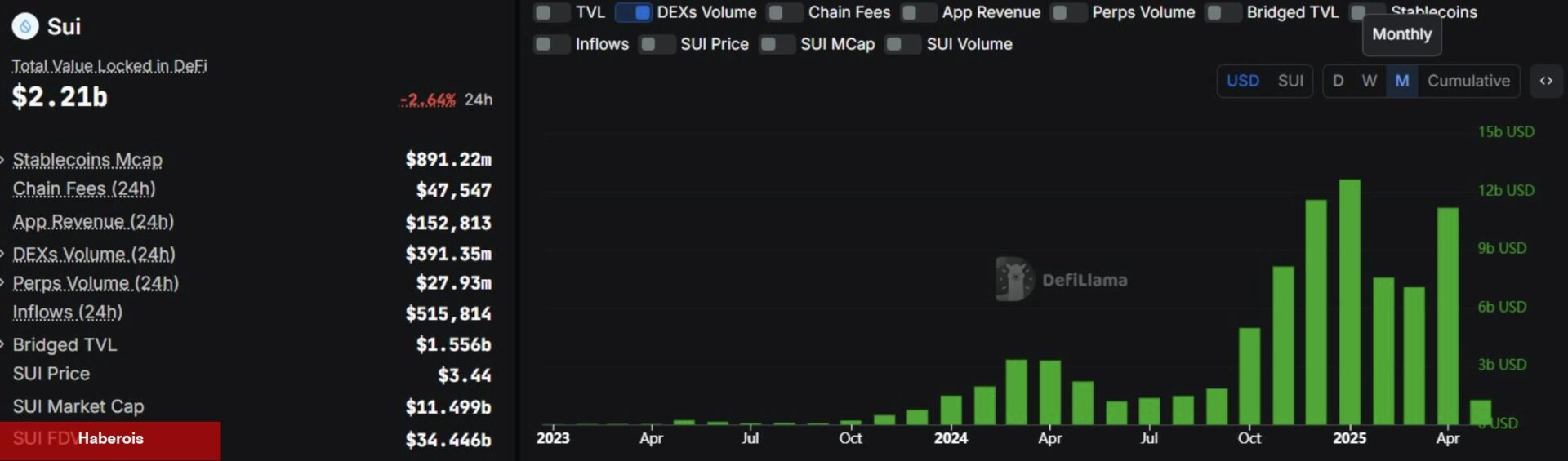1568x461 pixels.
Task: Click the $11.499b market cap value
Action: [x=448, y=406]
